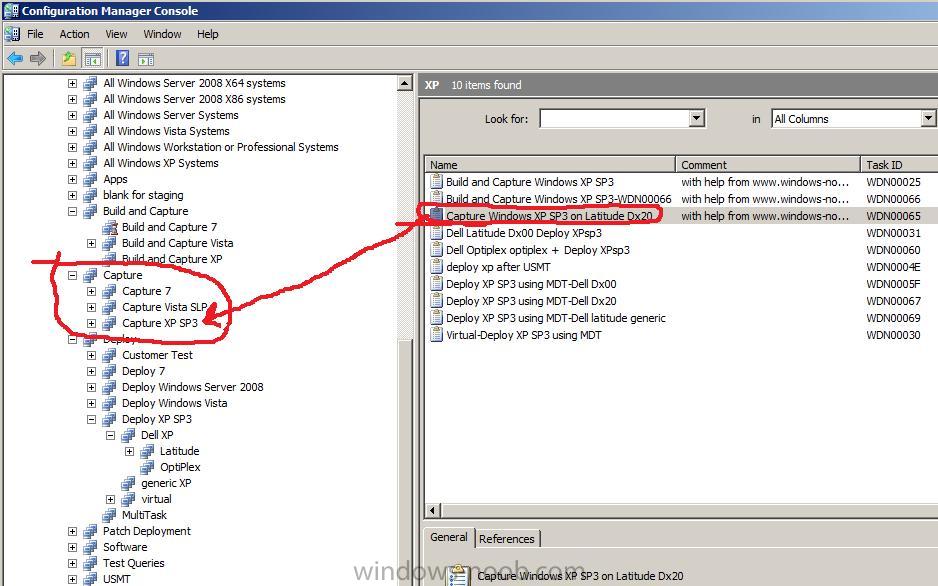Expand the All Windows XP Systems node
The height and width of the screenshot is (586, 938).
[72, 163]
